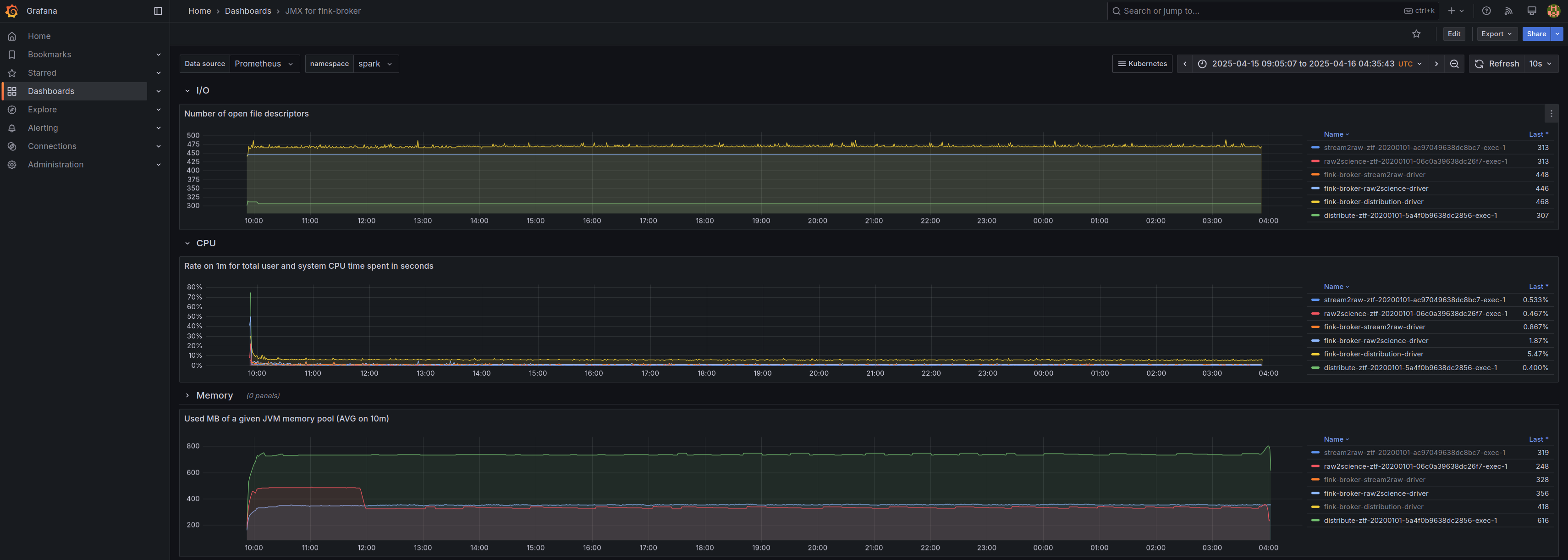Open the namespace spark dropdown
The image size is (1568, 560).
tap(375, 64)
